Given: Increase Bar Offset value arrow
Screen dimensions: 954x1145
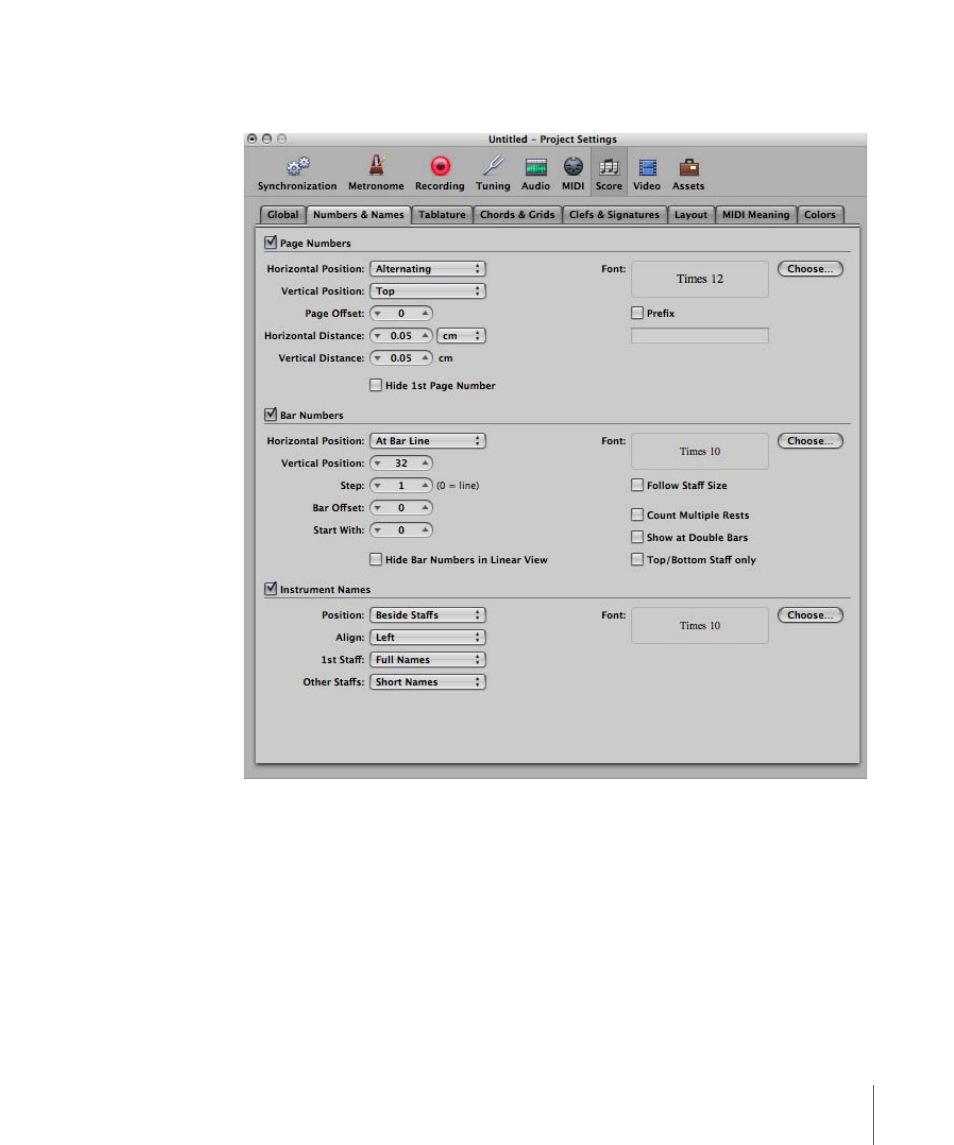Looking at the screenshot, I should [425, 508].
